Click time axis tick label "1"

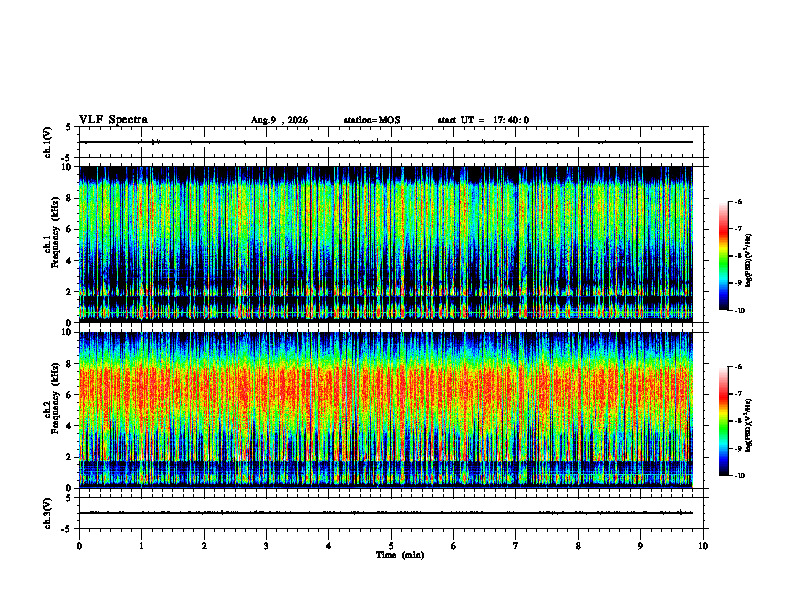tap(141, 546)
